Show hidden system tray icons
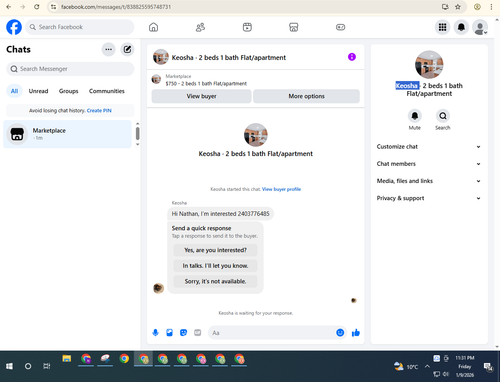This screenshot has width=500, height=382. pyautogui.click(x=427, y=366)
